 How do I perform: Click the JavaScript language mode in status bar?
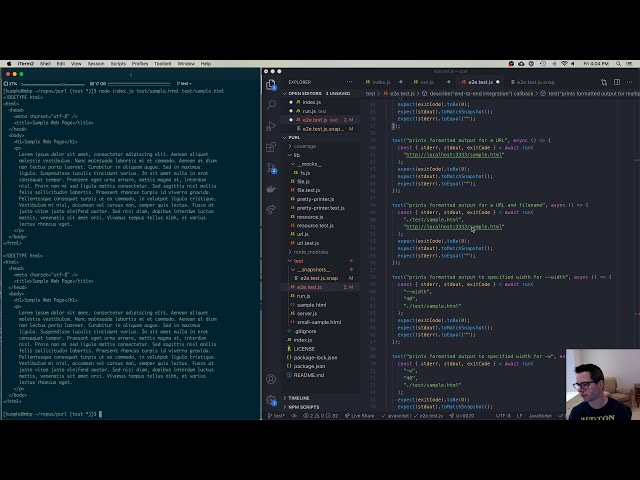(x=539, y=415)
